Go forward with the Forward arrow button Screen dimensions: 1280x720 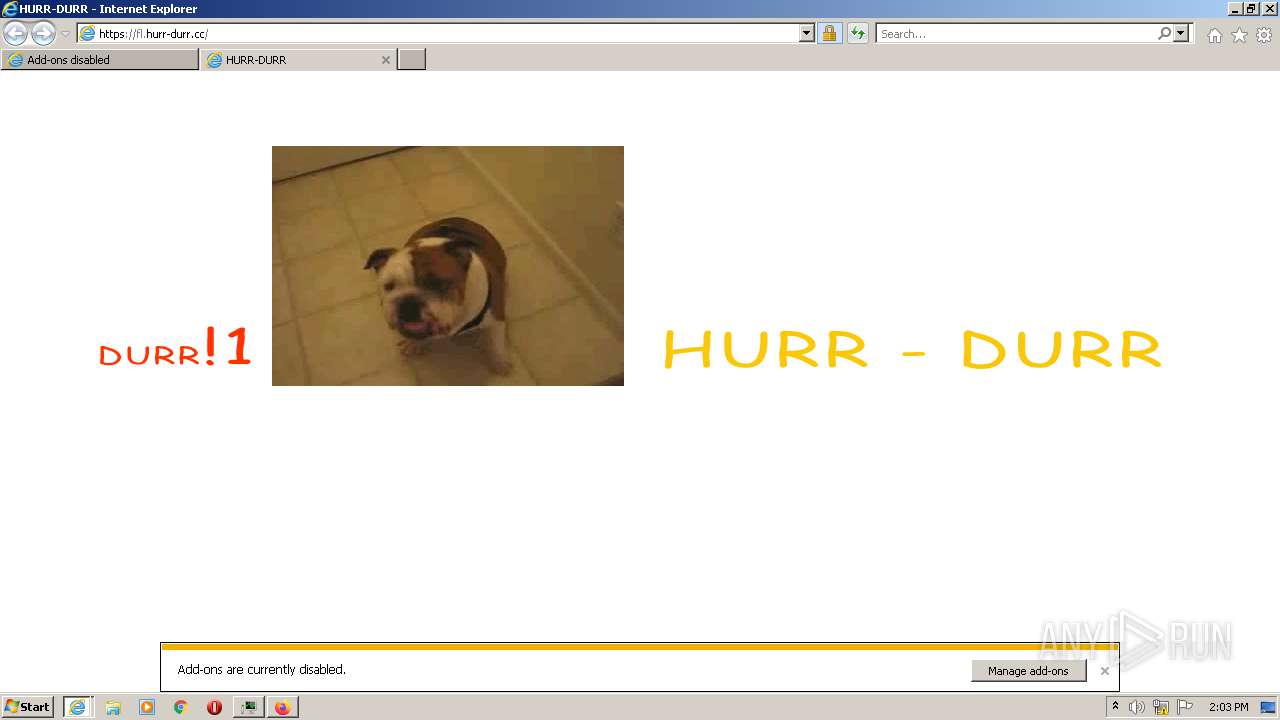click(x=43, y=33)
